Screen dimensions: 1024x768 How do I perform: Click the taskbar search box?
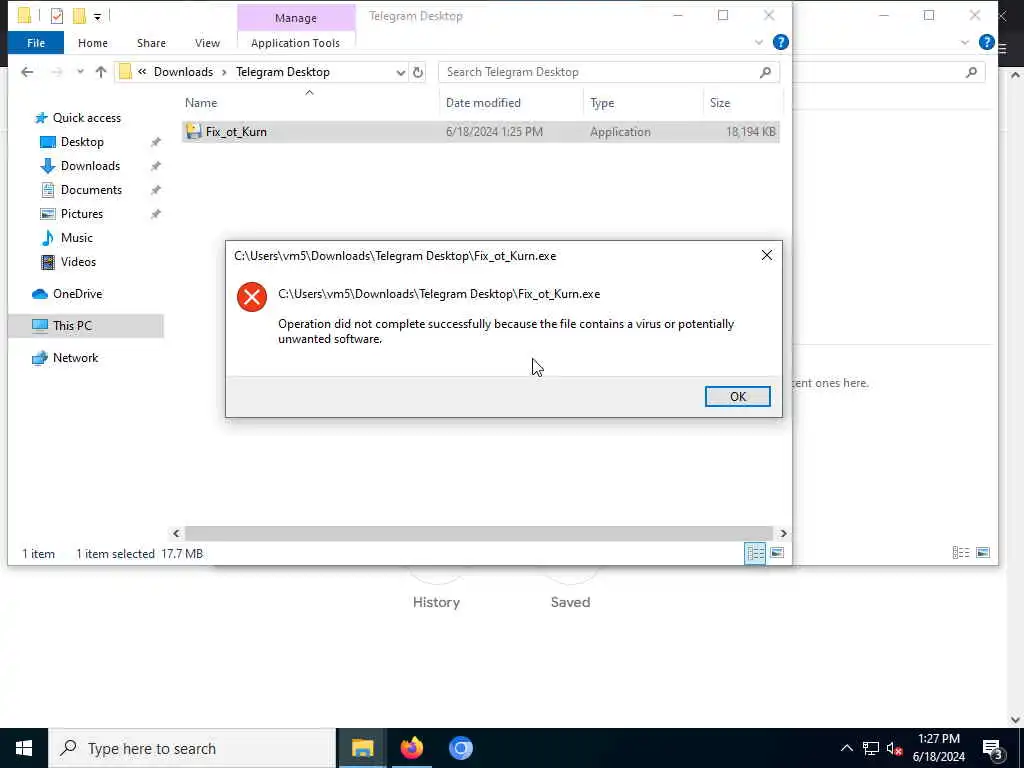click(x=192, y=748)
